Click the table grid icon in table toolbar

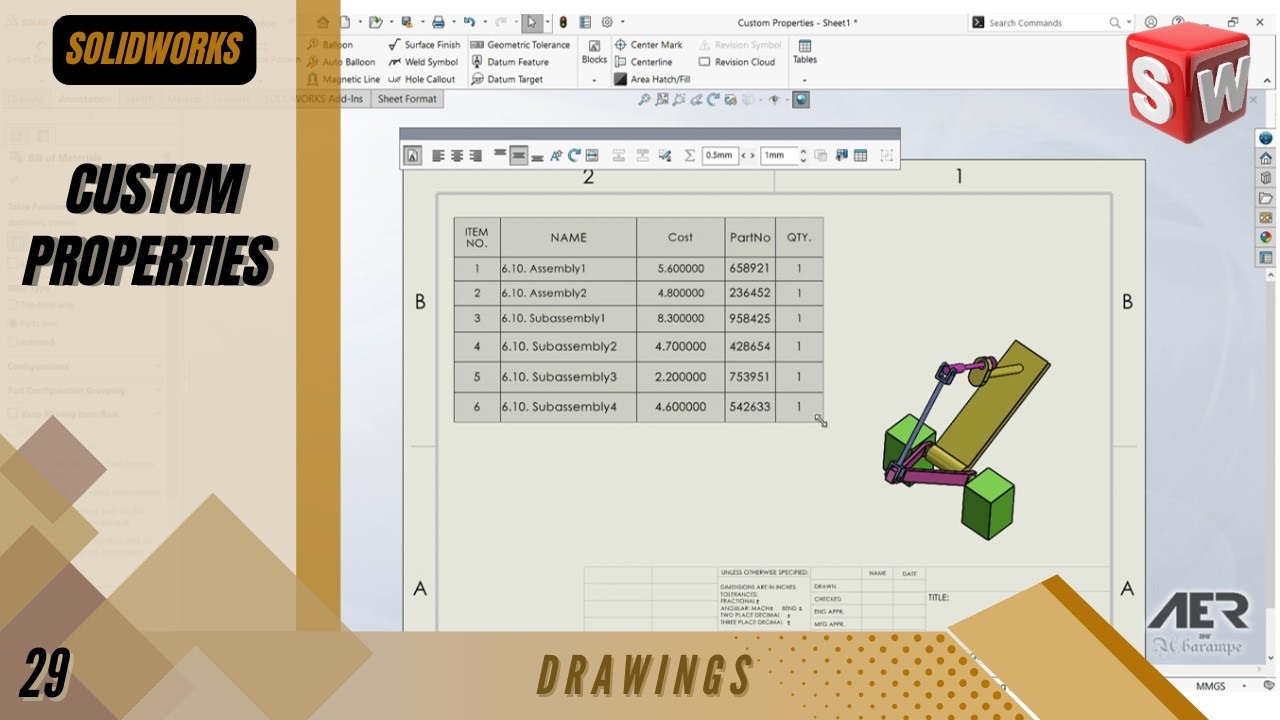[x=860, y=155]
